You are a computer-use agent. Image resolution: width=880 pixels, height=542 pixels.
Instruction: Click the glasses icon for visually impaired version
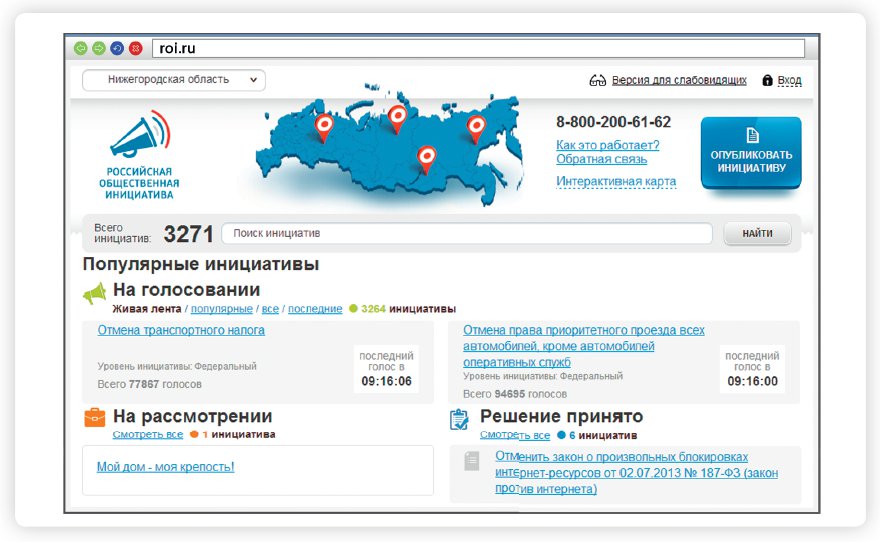(597, 81)
